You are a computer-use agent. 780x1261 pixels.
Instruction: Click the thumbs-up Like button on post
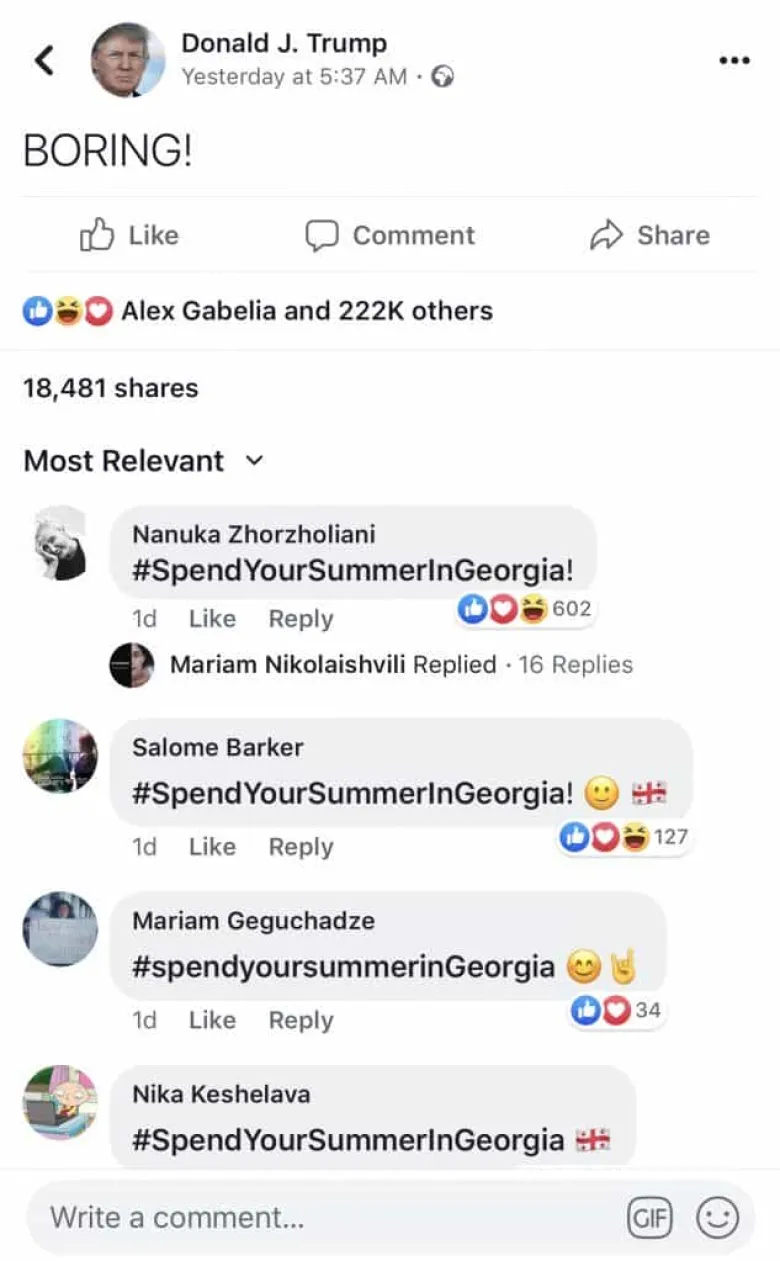(129, 236)
